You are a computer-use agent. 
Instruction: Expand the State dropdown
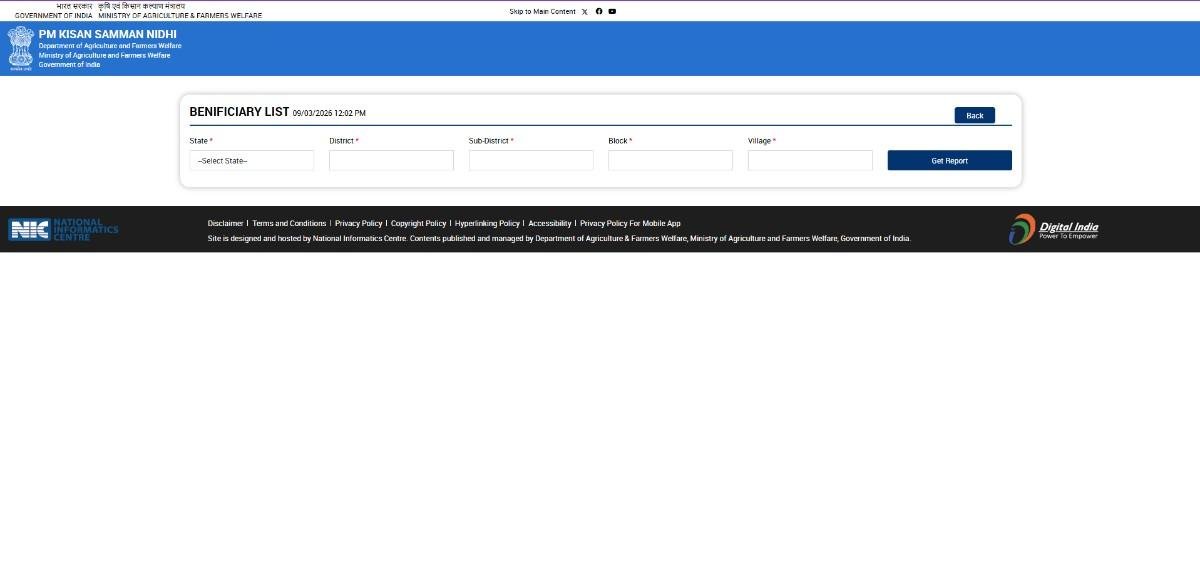coord(251,160)
